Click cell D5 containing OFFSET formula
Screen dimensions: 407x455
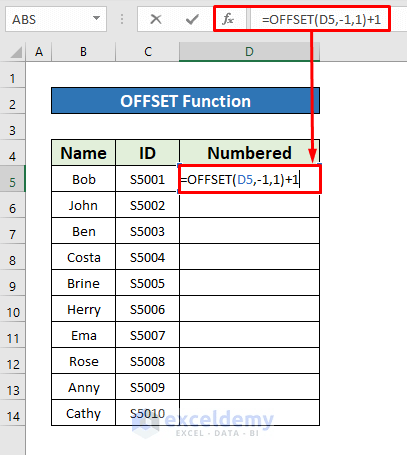(249, 179)
